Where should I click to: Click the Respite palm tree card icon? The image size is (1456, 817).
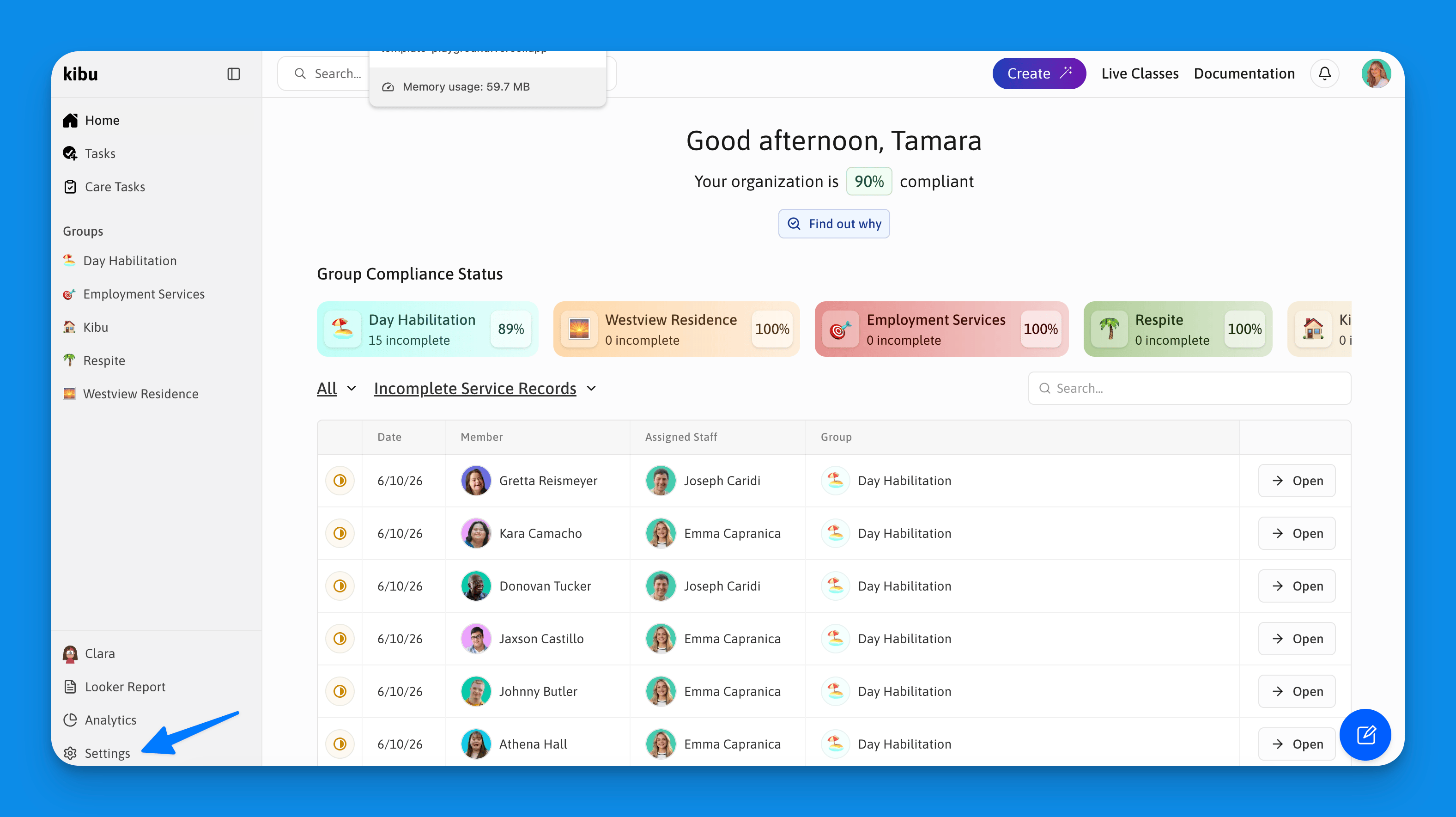1110,329
